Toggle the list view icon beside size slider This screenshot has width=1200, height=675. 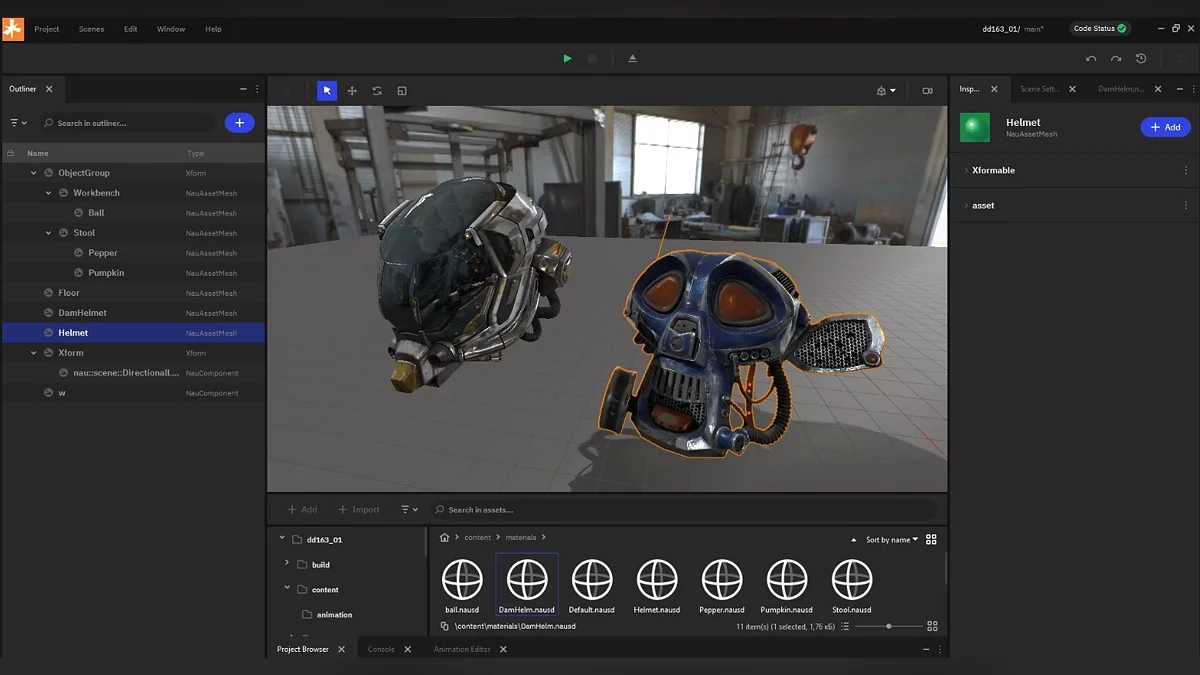(x=845, y=626)
